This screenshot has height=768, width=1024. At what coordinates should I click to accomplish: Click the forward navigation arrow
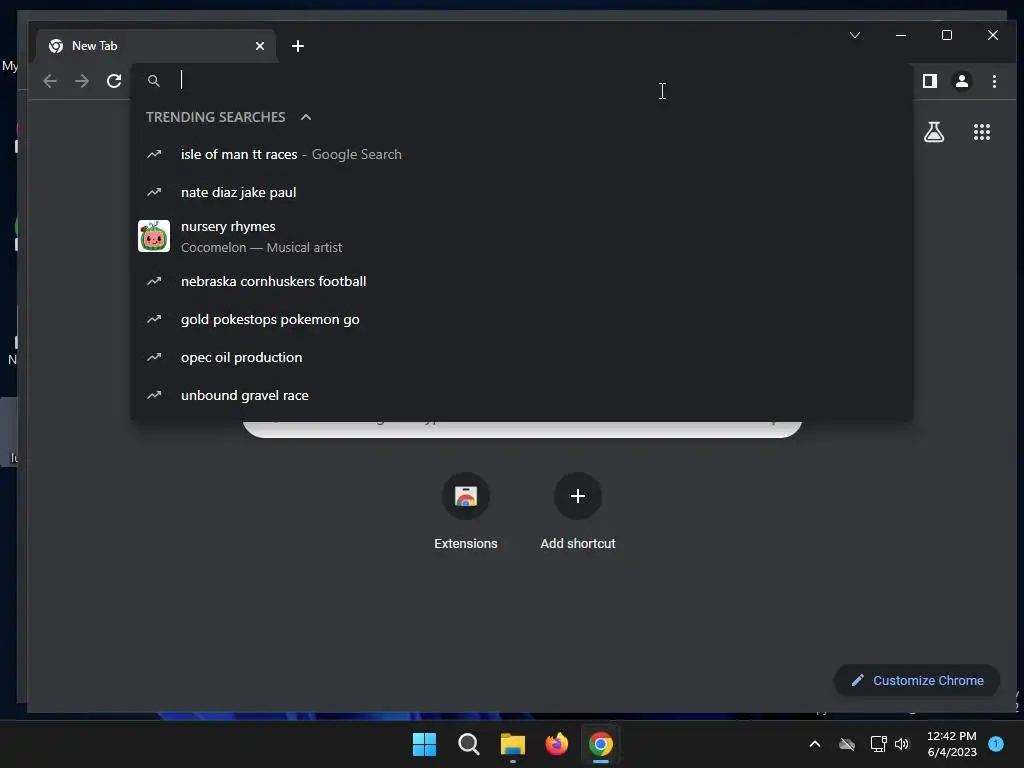[82, 81]
